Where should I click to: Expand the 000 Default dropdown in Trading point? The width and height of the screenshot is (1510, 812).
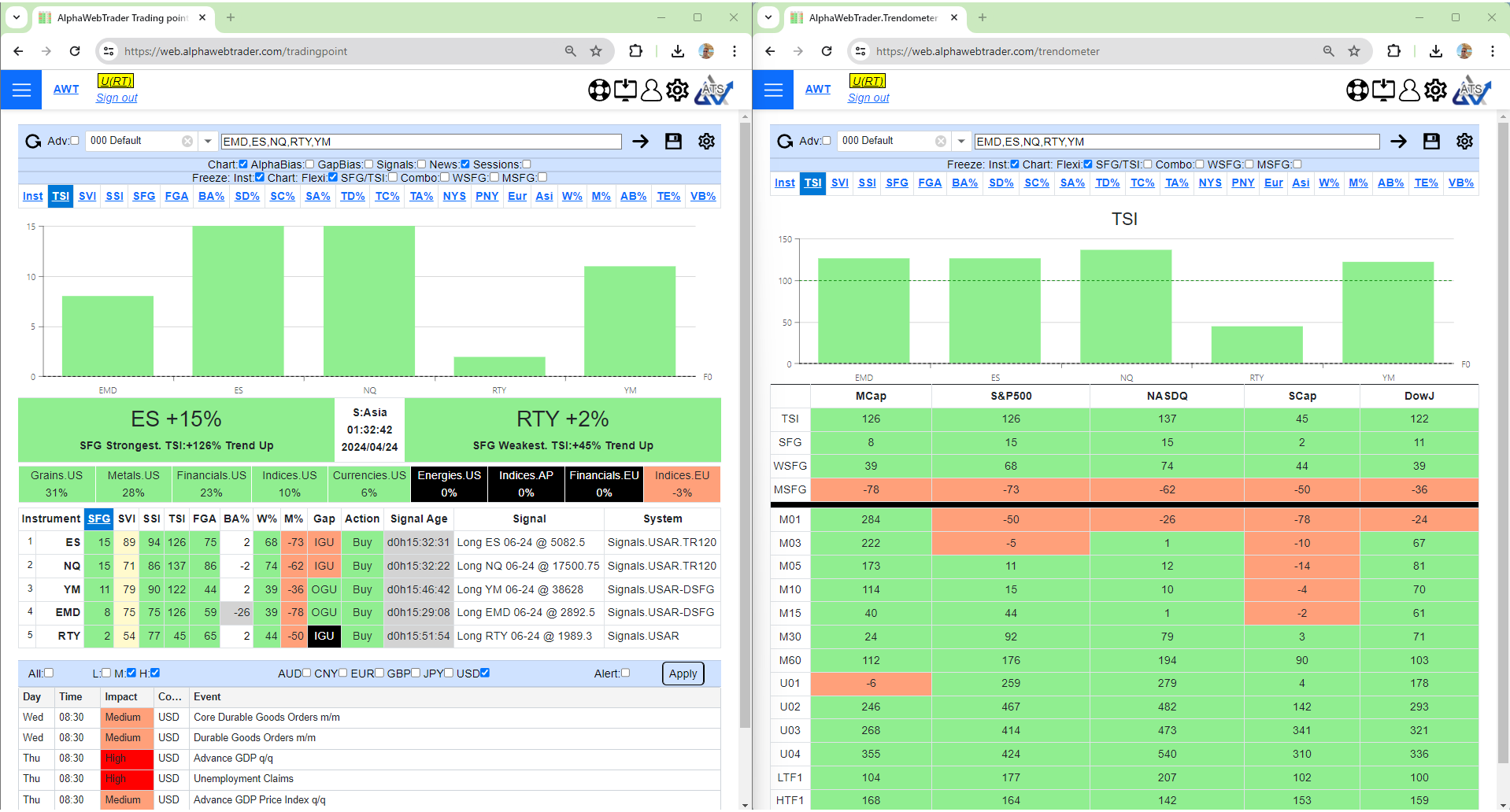(208, 142)
